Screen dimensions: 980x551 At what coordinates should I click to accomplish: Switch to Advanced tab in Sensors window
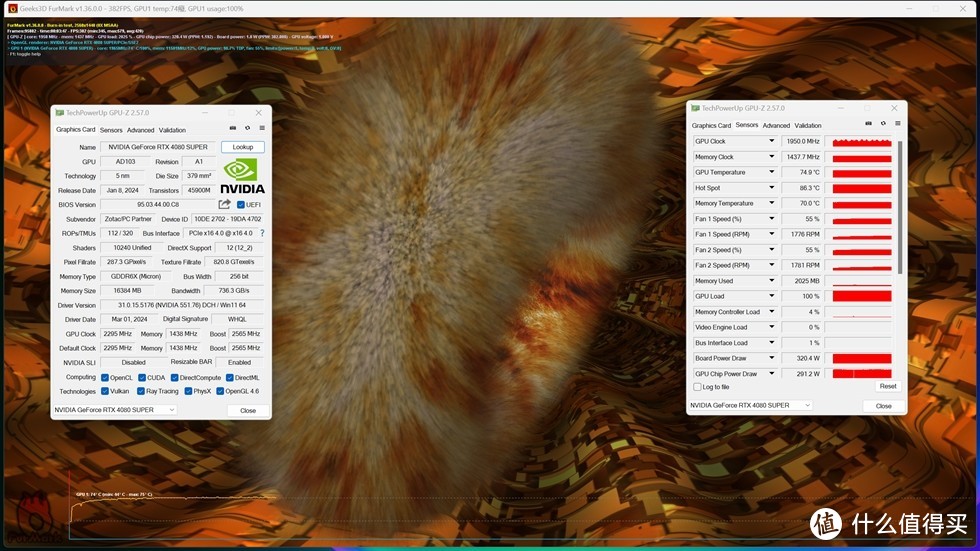click(x=776, y=126)
